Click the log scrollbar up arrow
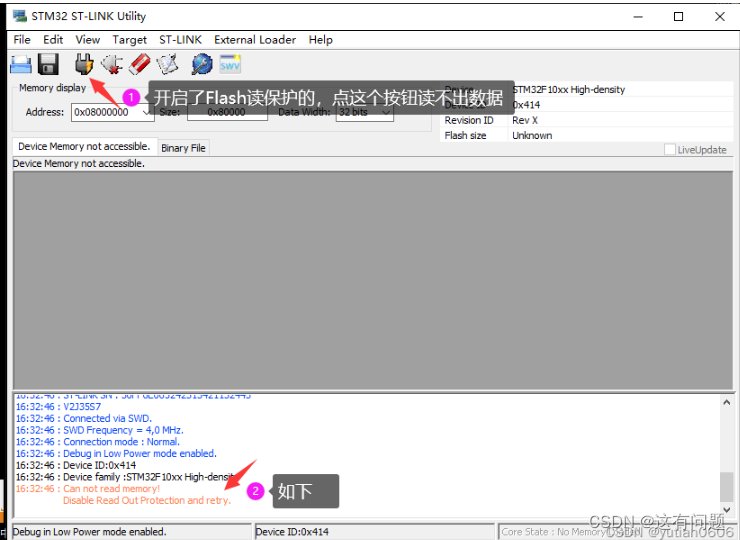 726,403
